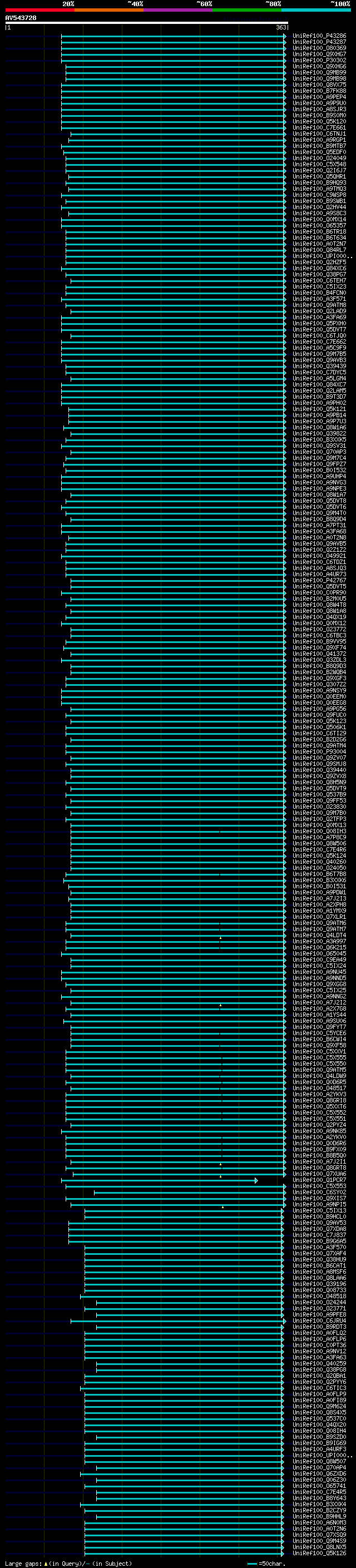Select hit label UniRef100_C7E661
This screenshot has width=356, height=1568.
[x=319, y=127]
